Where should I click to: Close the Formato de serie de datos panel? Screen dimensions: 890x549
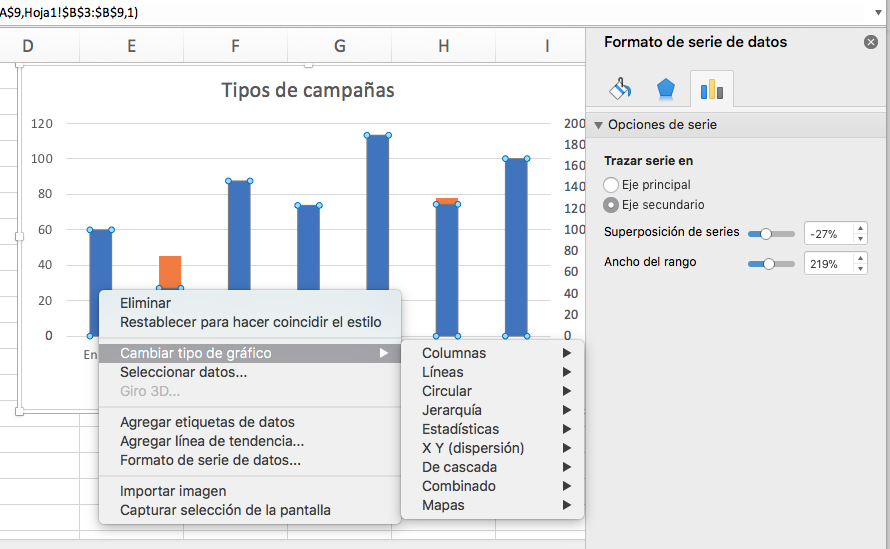point(871,42)
